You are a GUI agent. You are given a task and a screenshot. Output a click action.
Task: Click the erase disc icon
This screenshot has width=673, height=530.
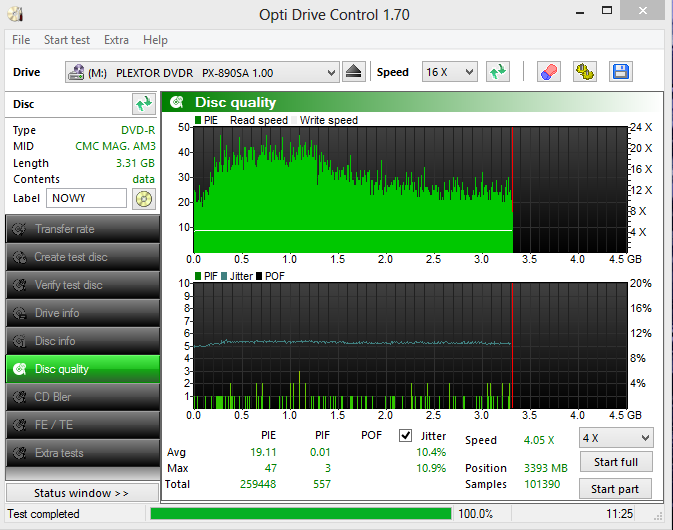(x=549, y=72)
